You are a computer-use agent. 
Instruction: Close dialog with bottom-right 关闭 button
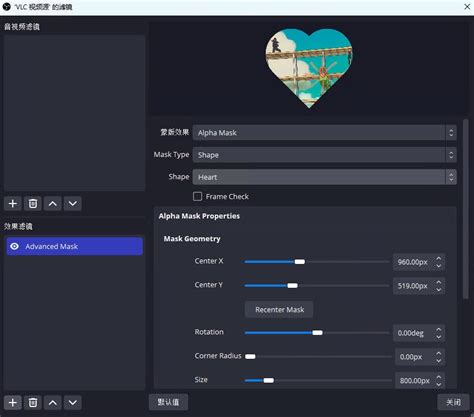[453, 402]
